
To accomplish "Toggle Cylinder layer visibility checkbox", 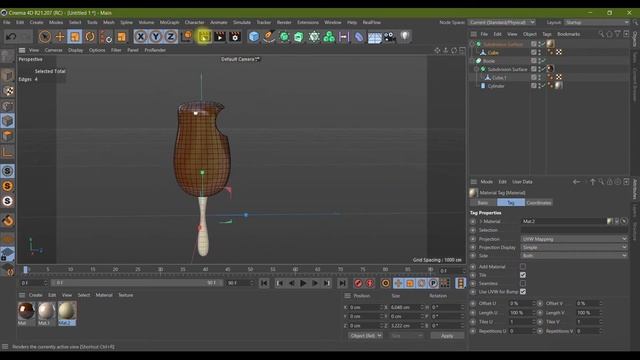I will click(533, 86).
